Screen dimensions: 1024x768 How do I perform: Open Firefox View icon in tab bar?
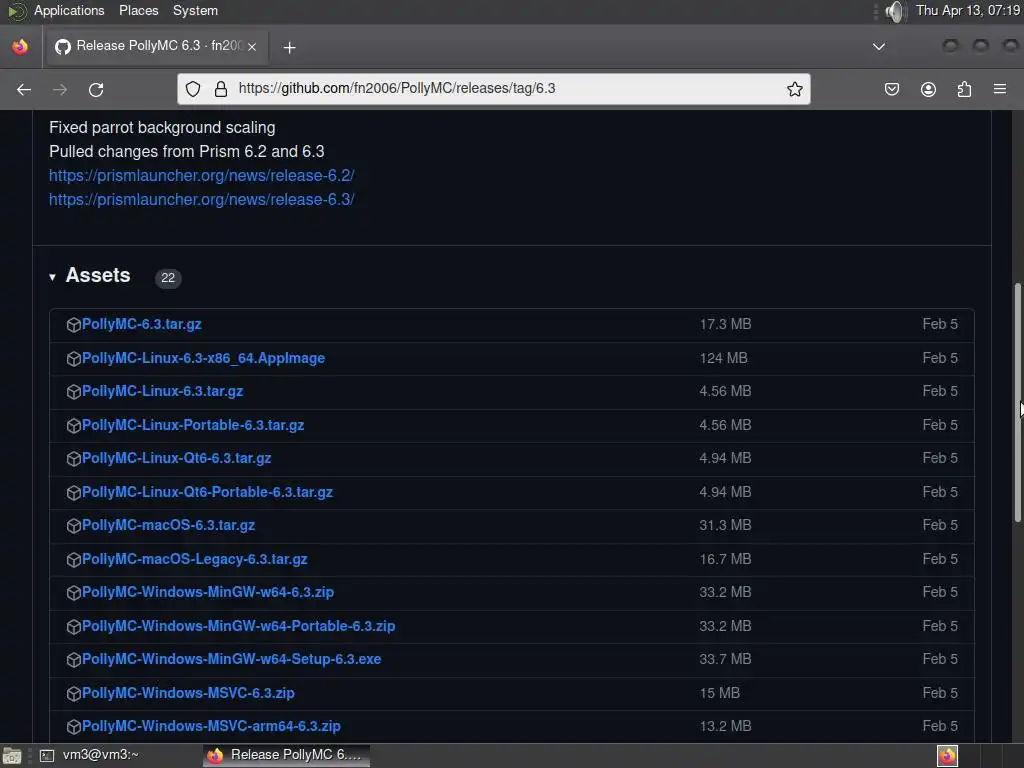(x=20, y=46)
